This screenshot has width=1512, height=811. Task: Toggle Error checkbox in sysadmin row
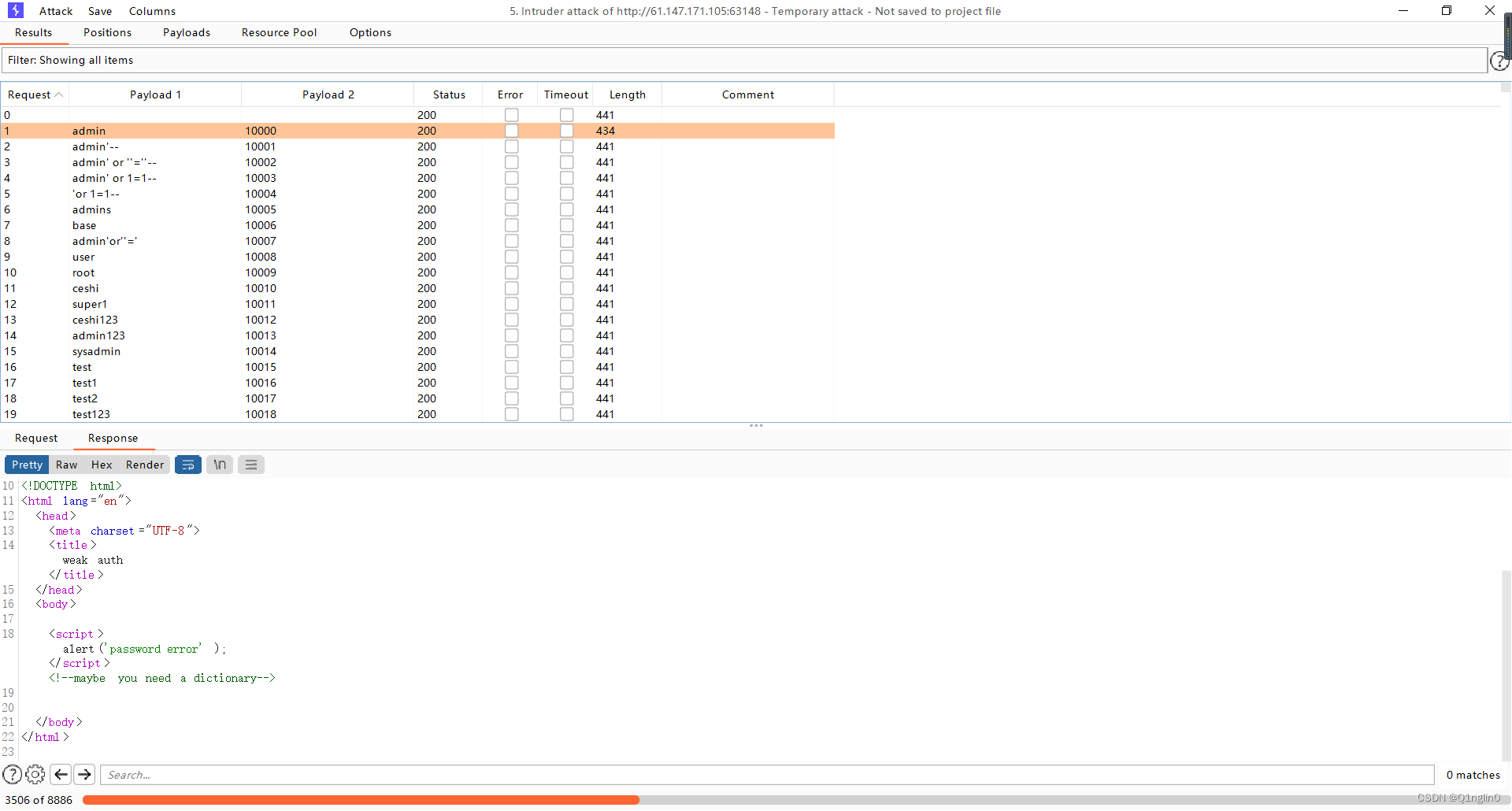click(512, 351)
